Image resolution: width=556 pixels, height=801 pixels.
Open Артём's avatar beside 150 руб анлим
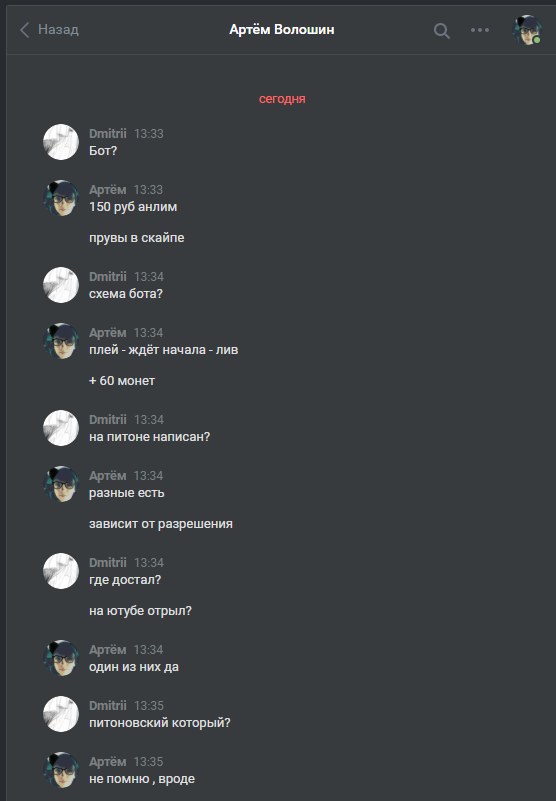[61, 198]
